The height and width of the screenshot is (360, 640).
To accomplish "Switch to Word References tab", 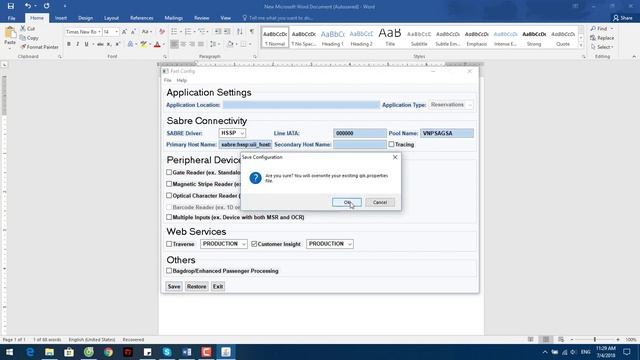I will (142, 18).
